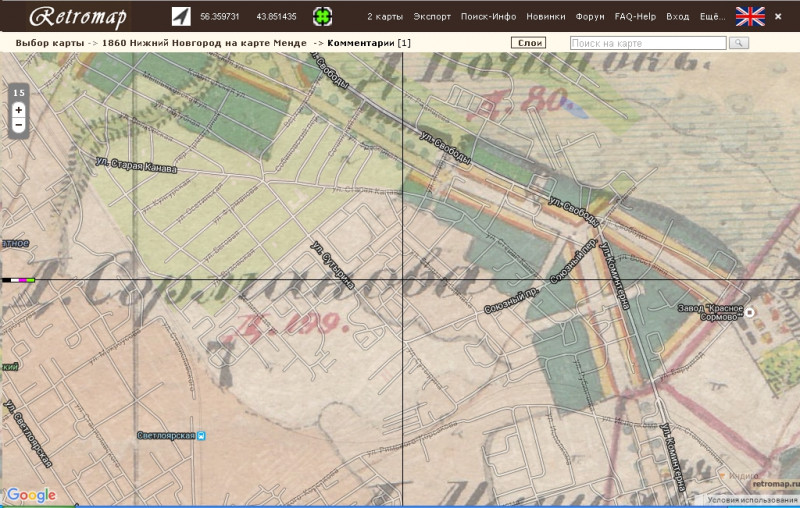This screenshot has height=508, width=800.
Task: Click the map opacity color slider
Action: coord(18,280)
